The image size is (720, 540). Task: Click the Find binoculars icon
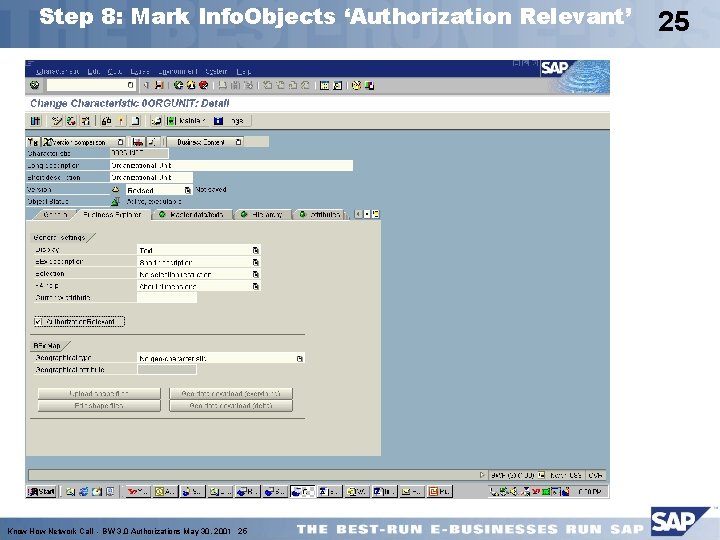click(235, 85)
